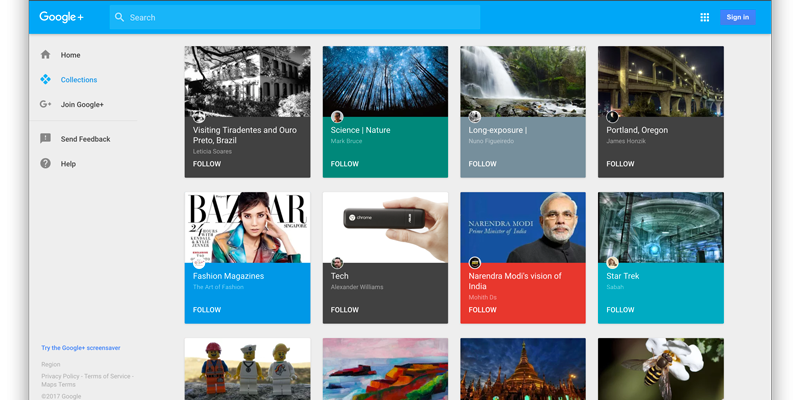Screen dimensions: 800x400
Task: Open the Narendra Modi portrait thumbnail
Action: coord(523,228)
